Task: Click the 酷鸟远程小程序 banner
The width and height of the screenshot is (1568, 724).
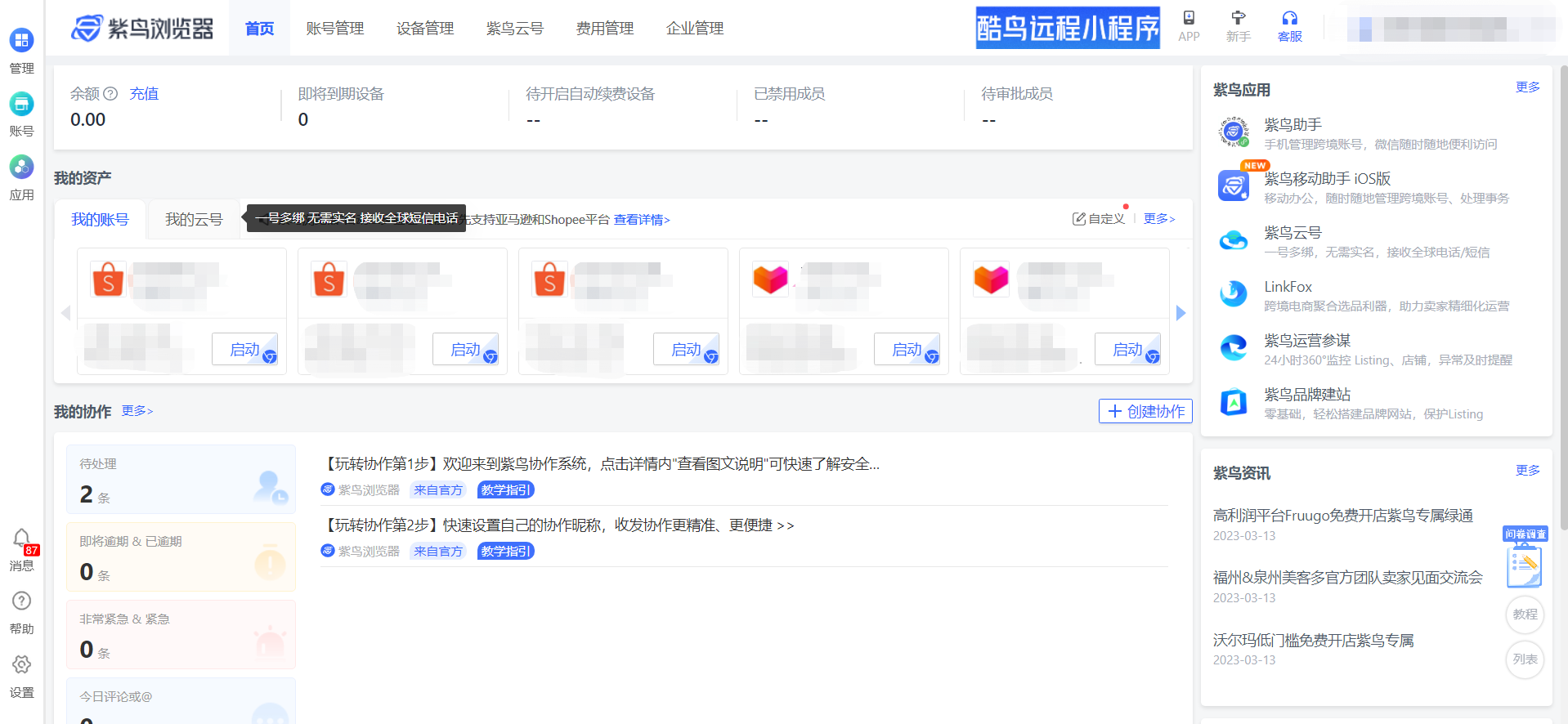Action: tap(1068, 28)
